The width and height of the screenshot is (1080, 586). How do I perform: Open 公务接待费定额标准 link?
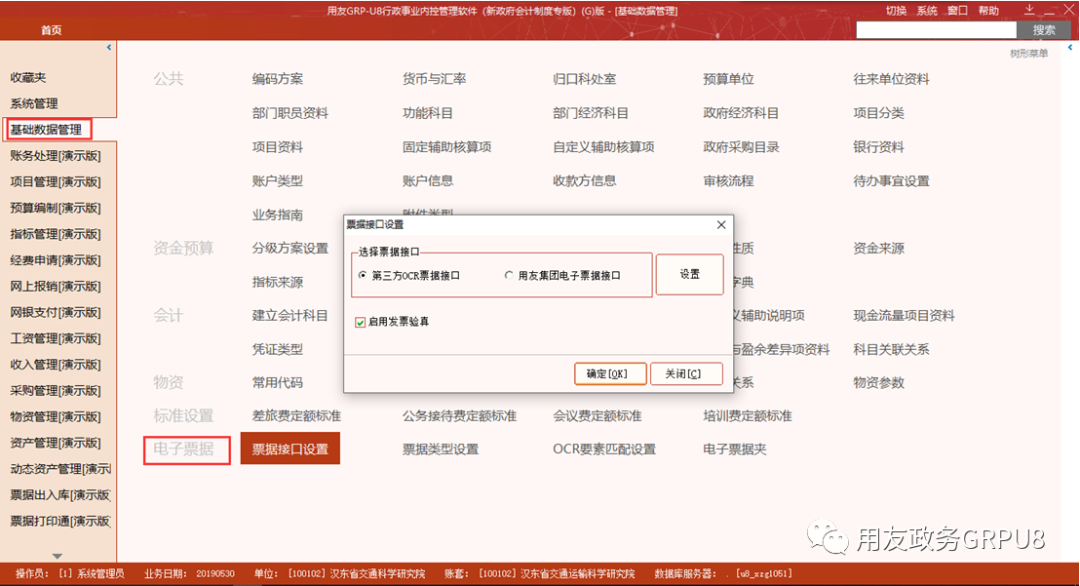(459, 416)
